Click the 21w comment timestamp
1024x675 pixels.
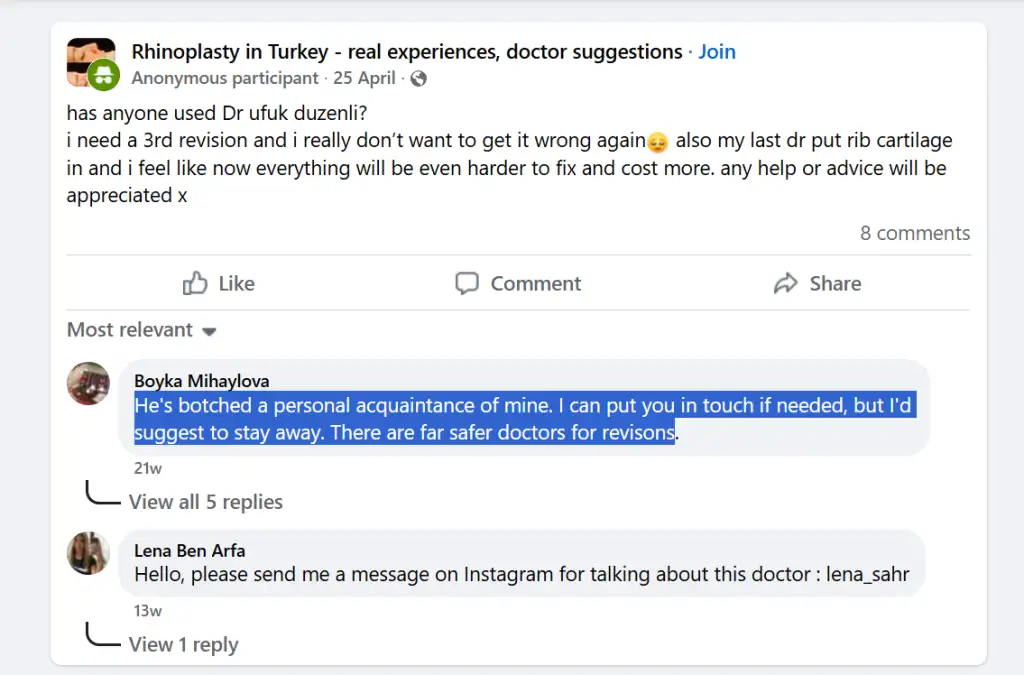pos(148,468)
